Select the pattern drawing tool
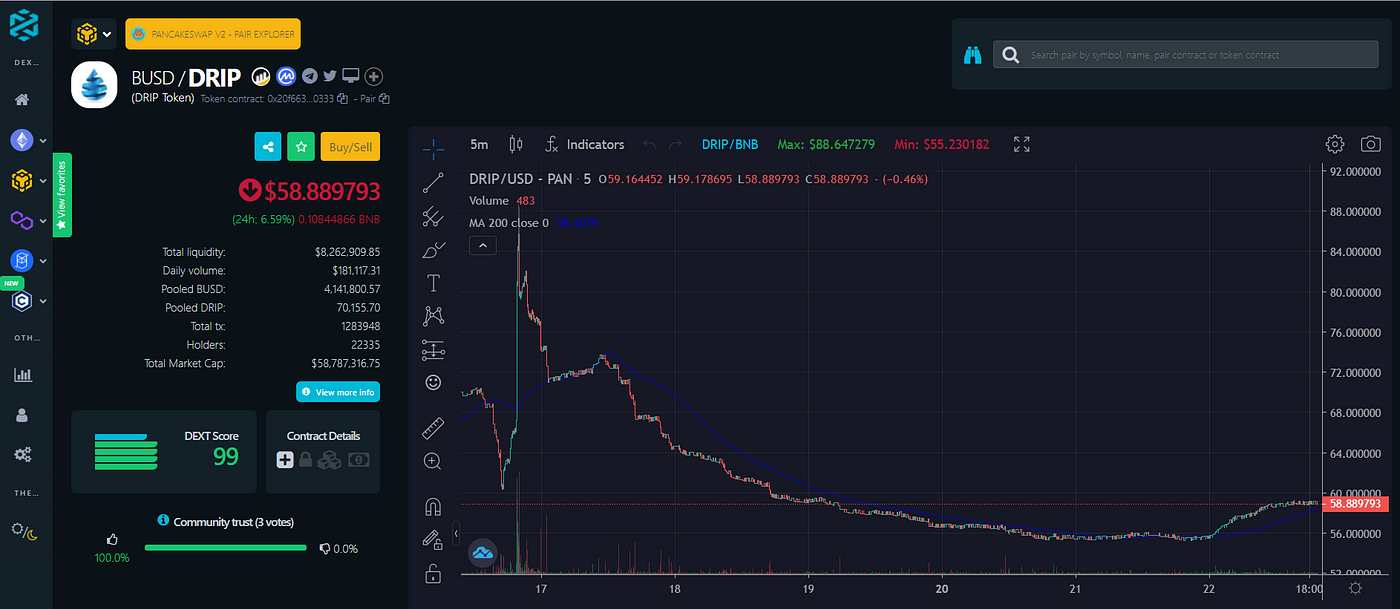Viewport: 1400px width, 609px height. click(433, 316)
